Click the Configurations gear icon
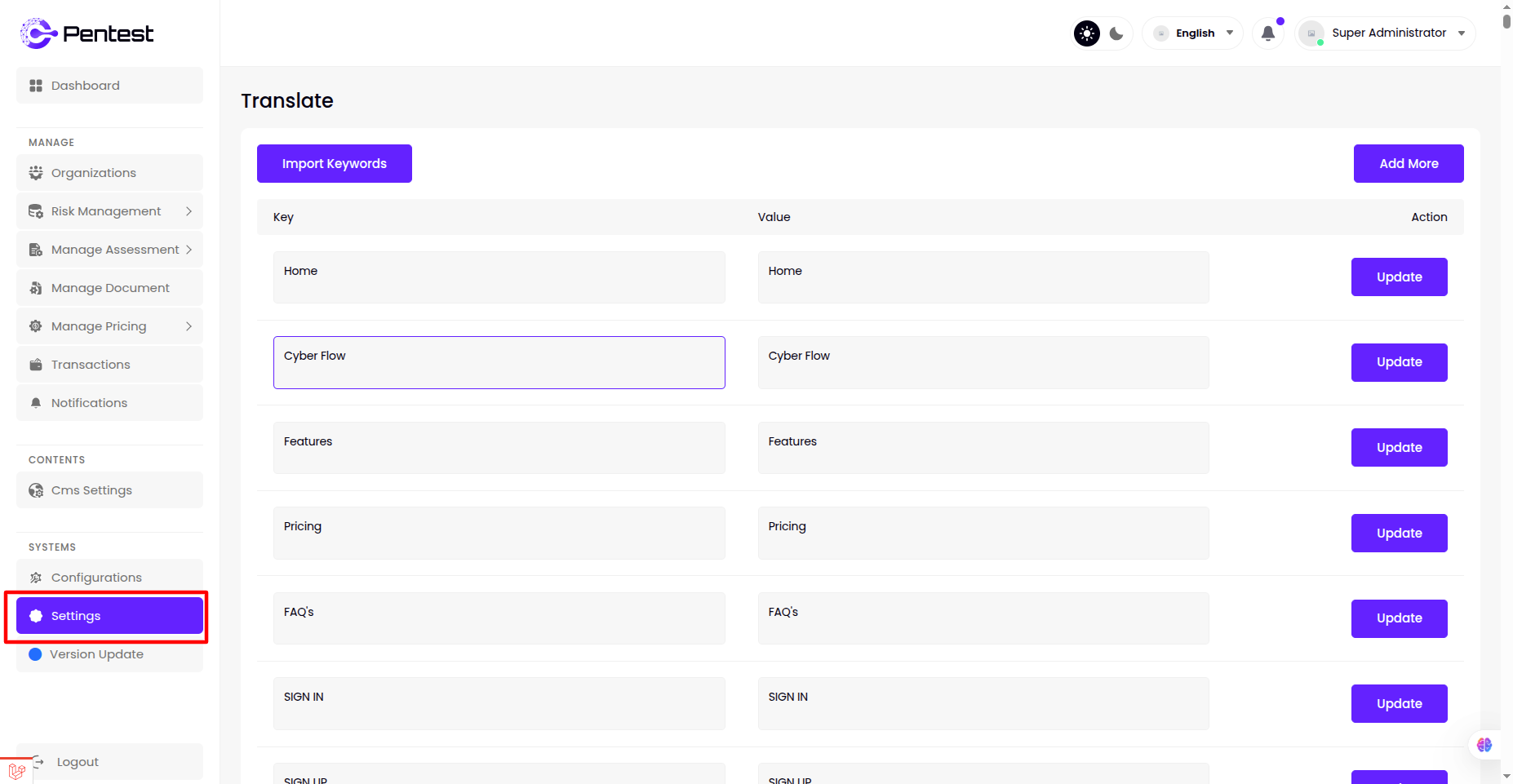1513x784 pixels. tap(36, 578)
